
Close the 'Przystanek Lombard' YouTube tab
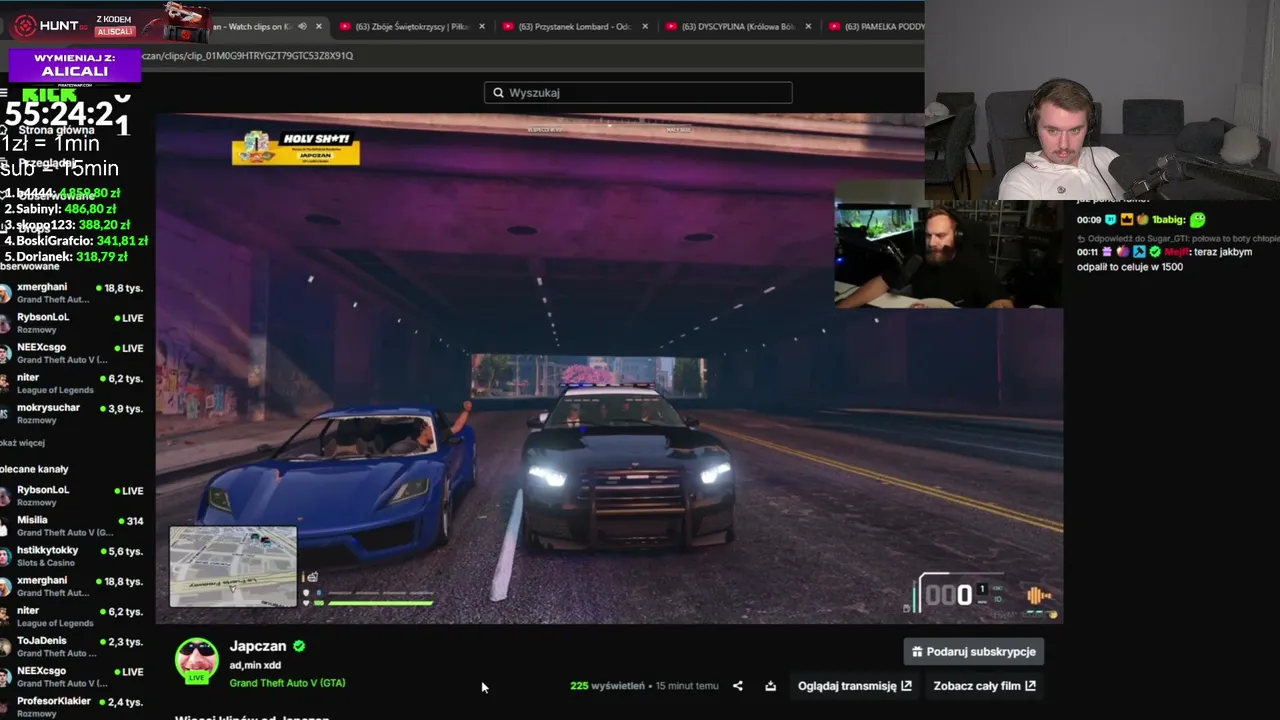645,27
